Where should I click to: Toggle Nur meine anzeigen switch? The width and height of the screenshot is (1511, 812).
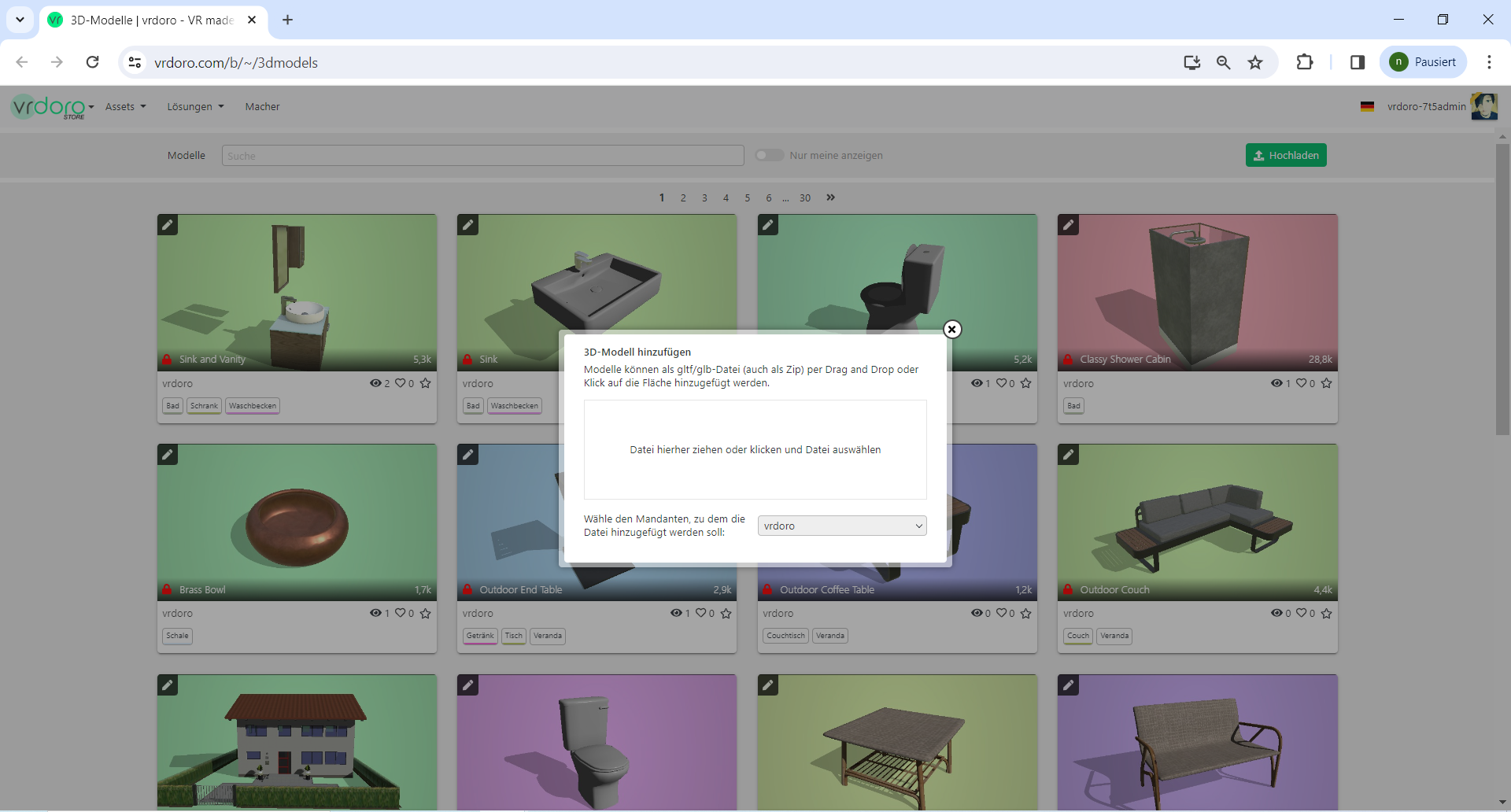point(769,156)
